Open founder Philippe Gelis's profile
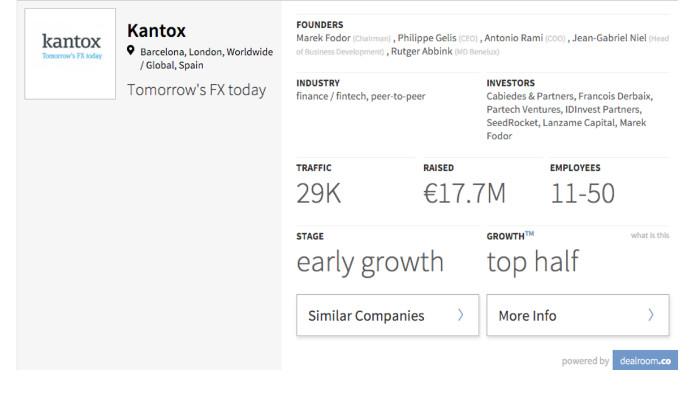The width and height of the screenshot is (698, 400). coord(426,38)
